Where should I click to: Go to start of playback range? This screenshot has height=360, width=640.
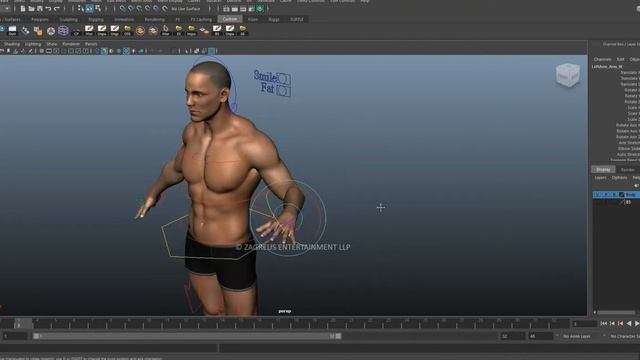[x=604, y=323]
